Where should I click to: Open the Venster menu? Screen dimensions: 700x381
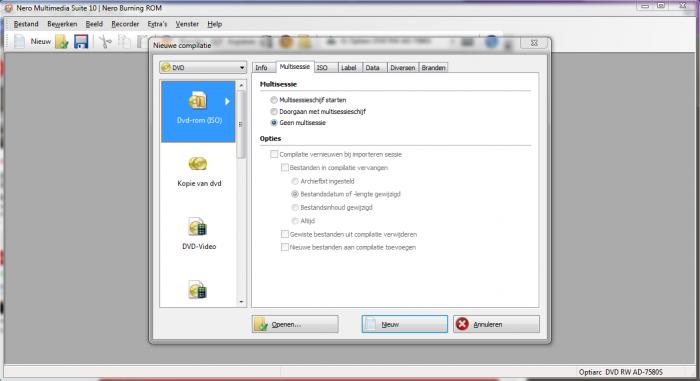[x=187, y=24]
